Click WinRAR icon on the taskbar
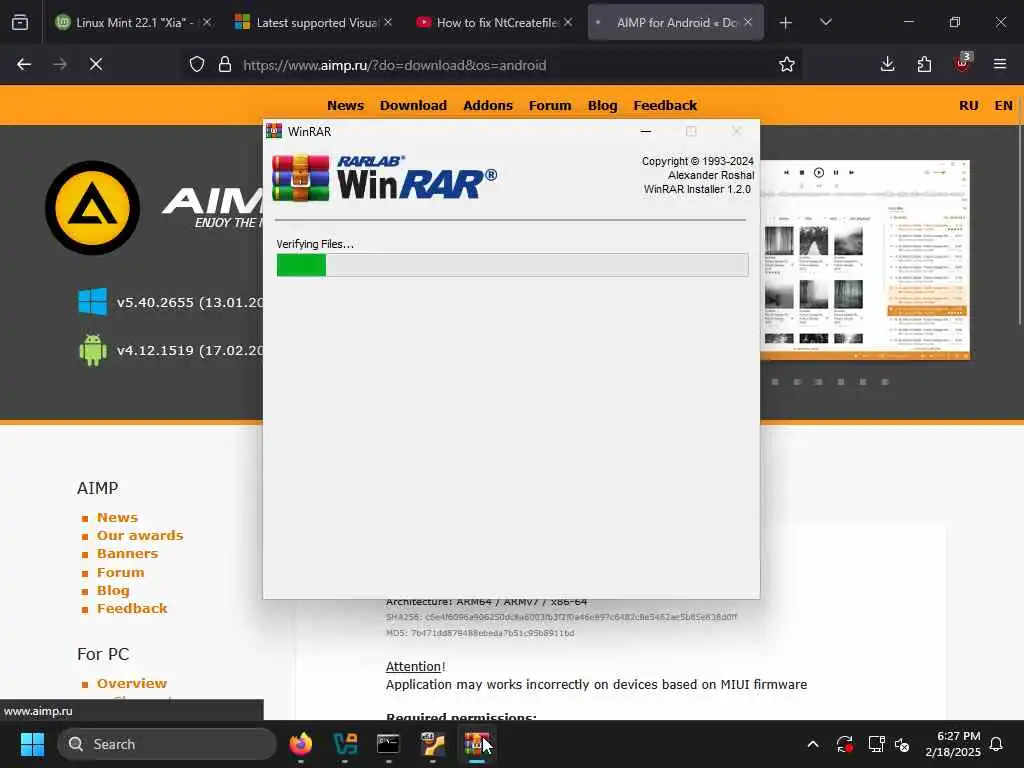The width and height of the screenshot is (1024, 768). [x=477, y=744]
